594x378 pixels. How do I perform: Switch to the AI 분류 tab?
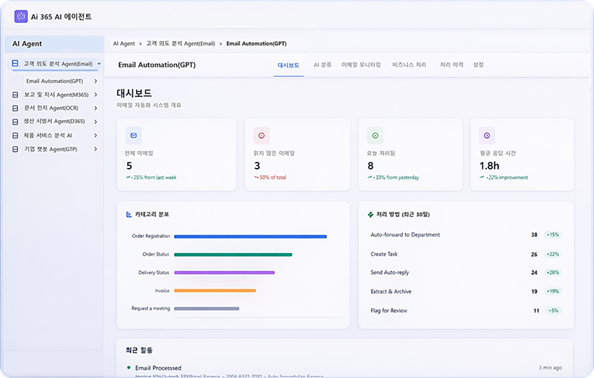coord(322,65)
